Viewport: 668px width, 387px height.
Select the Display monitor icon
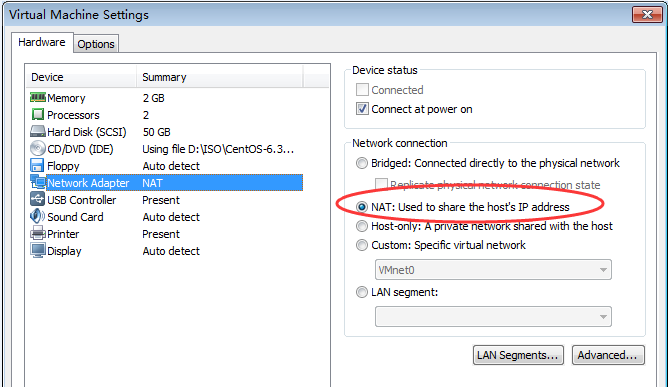coord(37,251)
